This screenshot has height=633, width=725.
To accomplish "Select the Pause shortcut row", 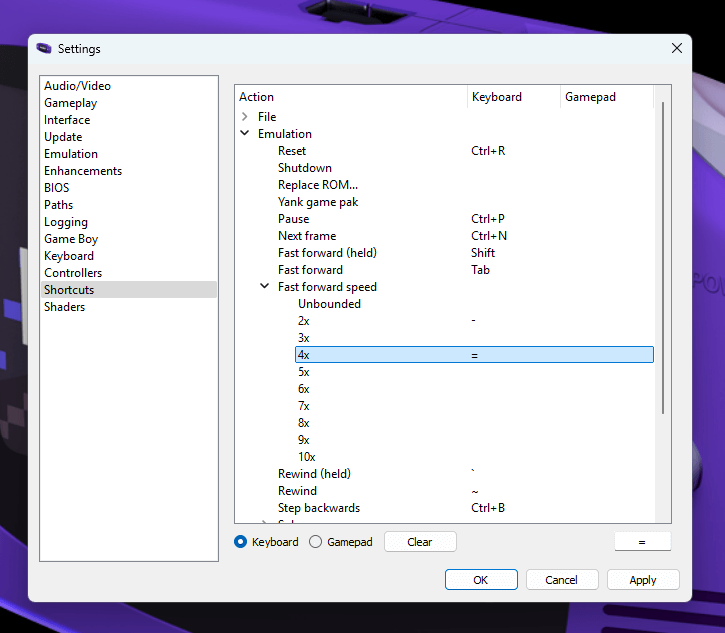I will [x=293, y=219].
